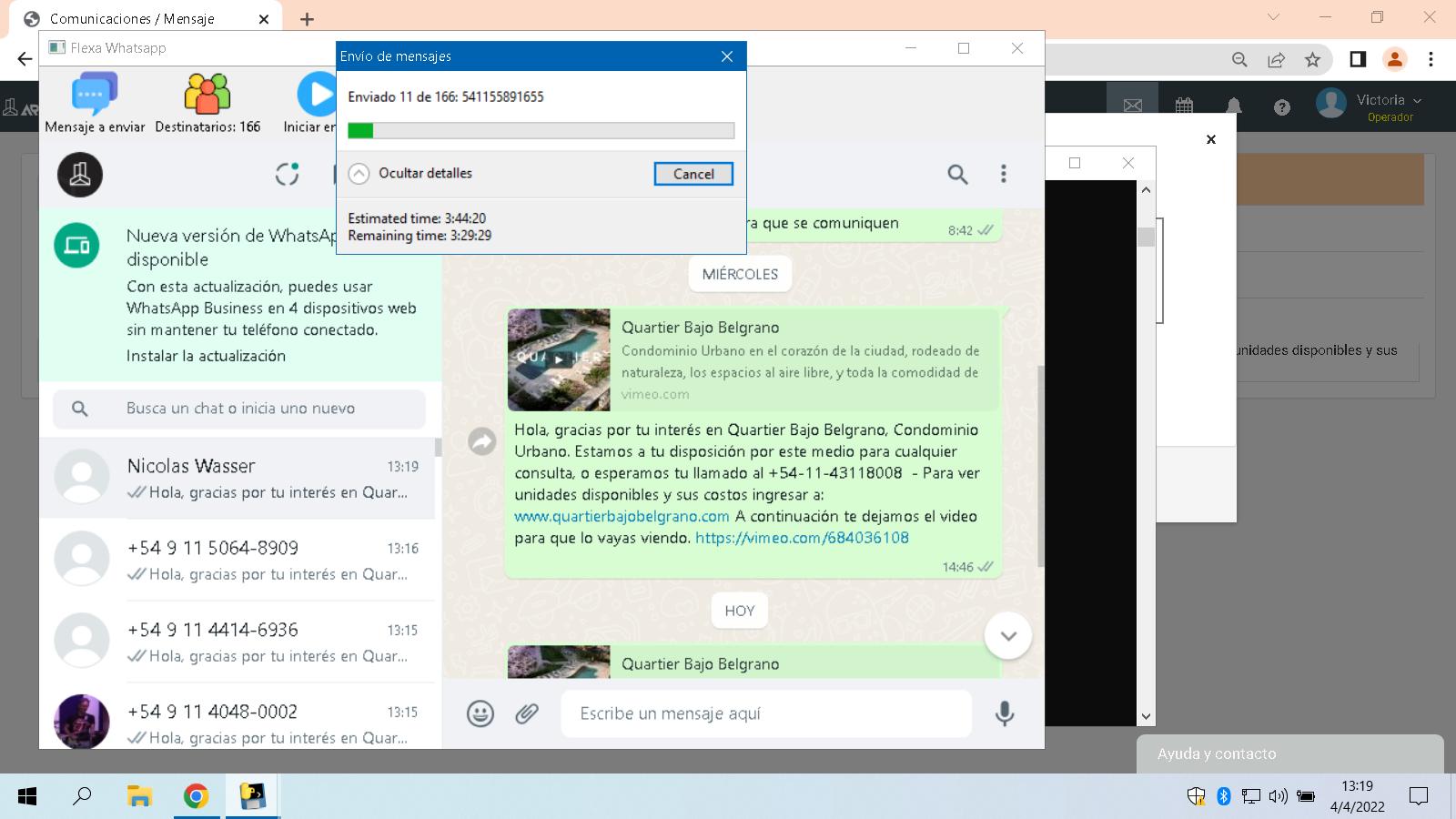Start sending with the Iniciar play icon

pos(316,94)
